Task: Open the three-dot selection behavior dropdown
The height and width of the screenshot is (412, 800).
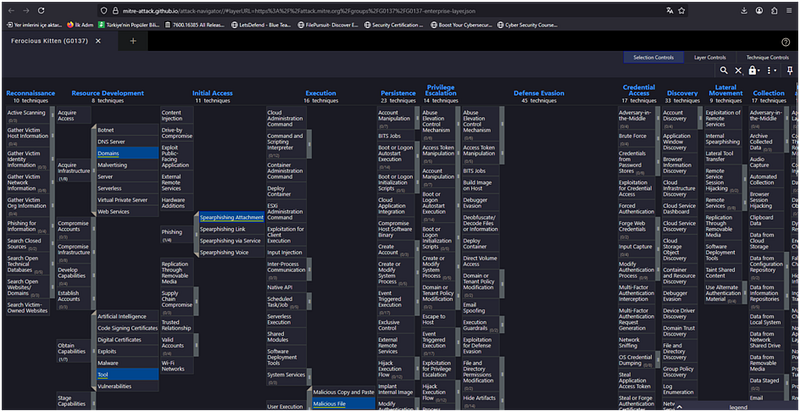Action: (771, 70)
